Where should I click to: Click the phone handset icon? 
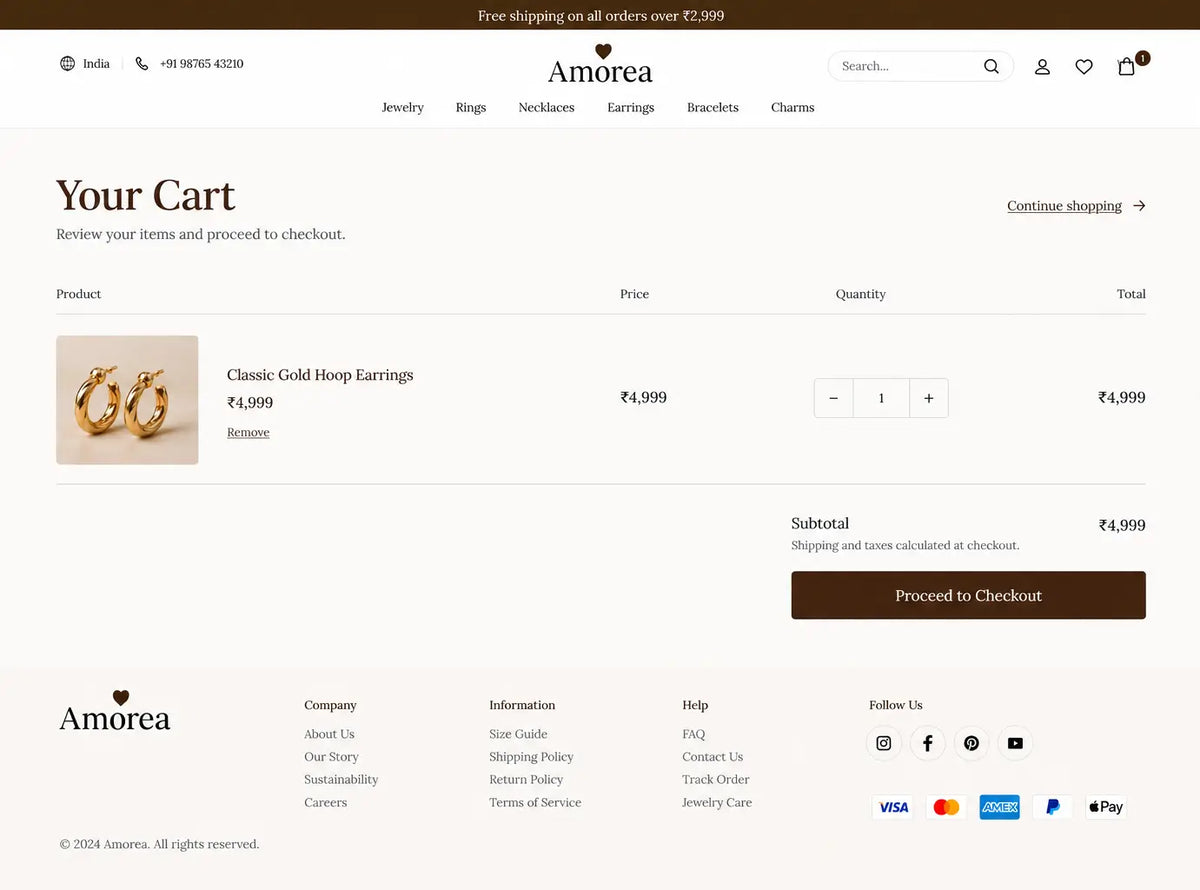click(x=142, y=63)
